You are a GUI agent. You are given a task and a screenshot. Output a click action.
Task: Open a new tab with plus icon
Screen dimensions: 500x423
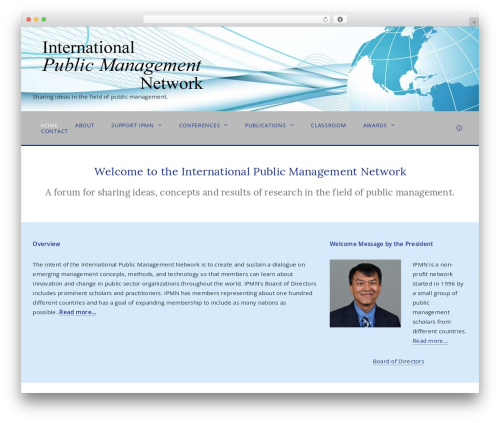(474, 22)
